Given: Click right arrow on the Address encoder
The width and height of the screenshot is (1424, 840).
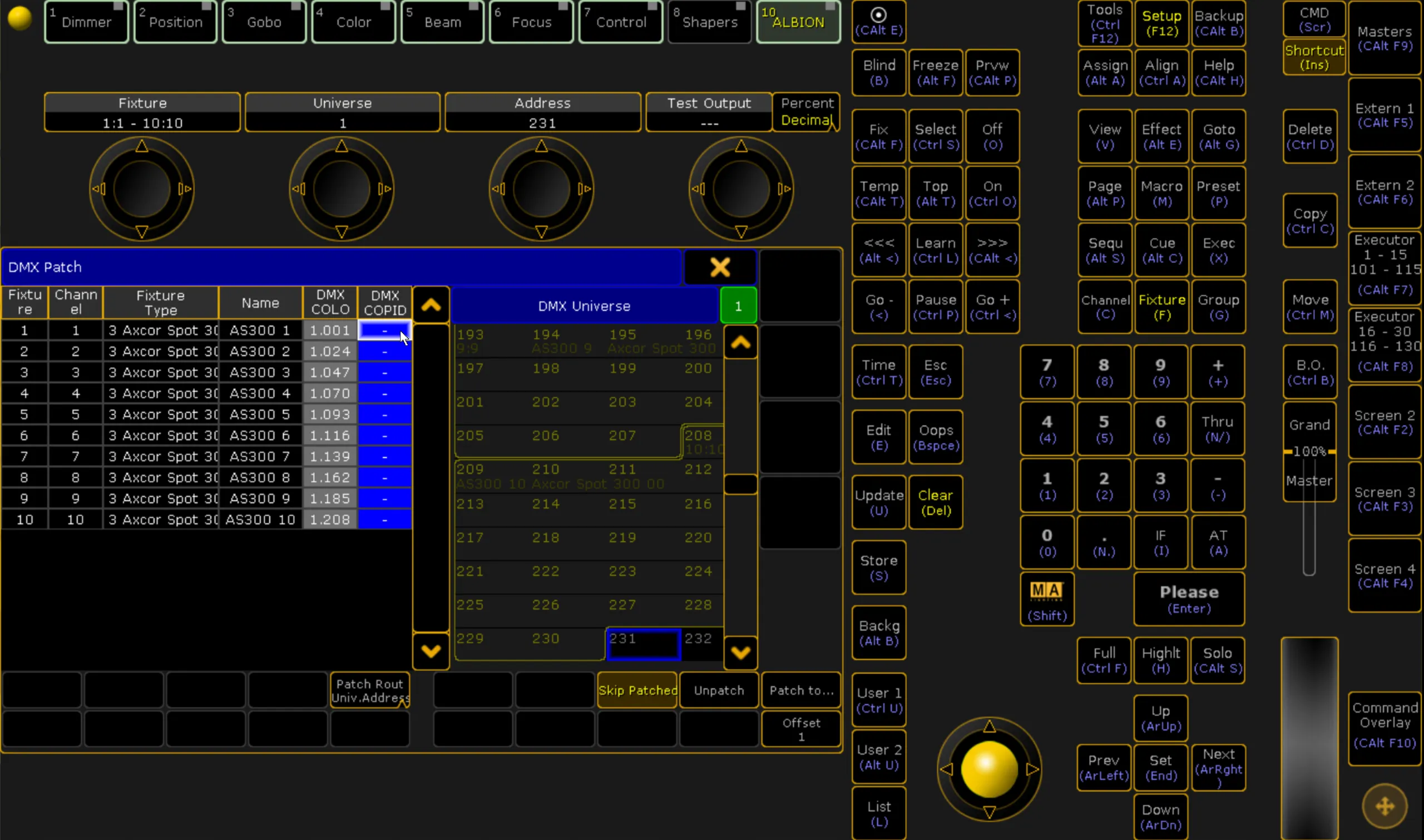Looking at the screenshot, I should point(585,189).
